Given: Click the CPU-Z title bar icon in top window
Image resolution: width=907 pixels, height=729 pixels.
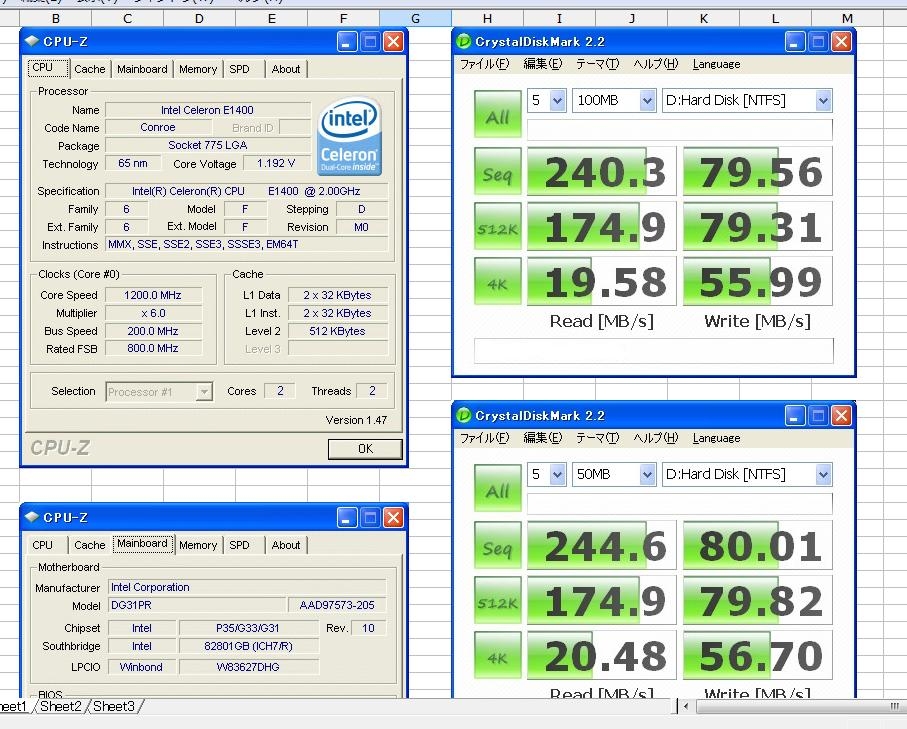Looking at the screenshot, I should [x=32, y=41].
